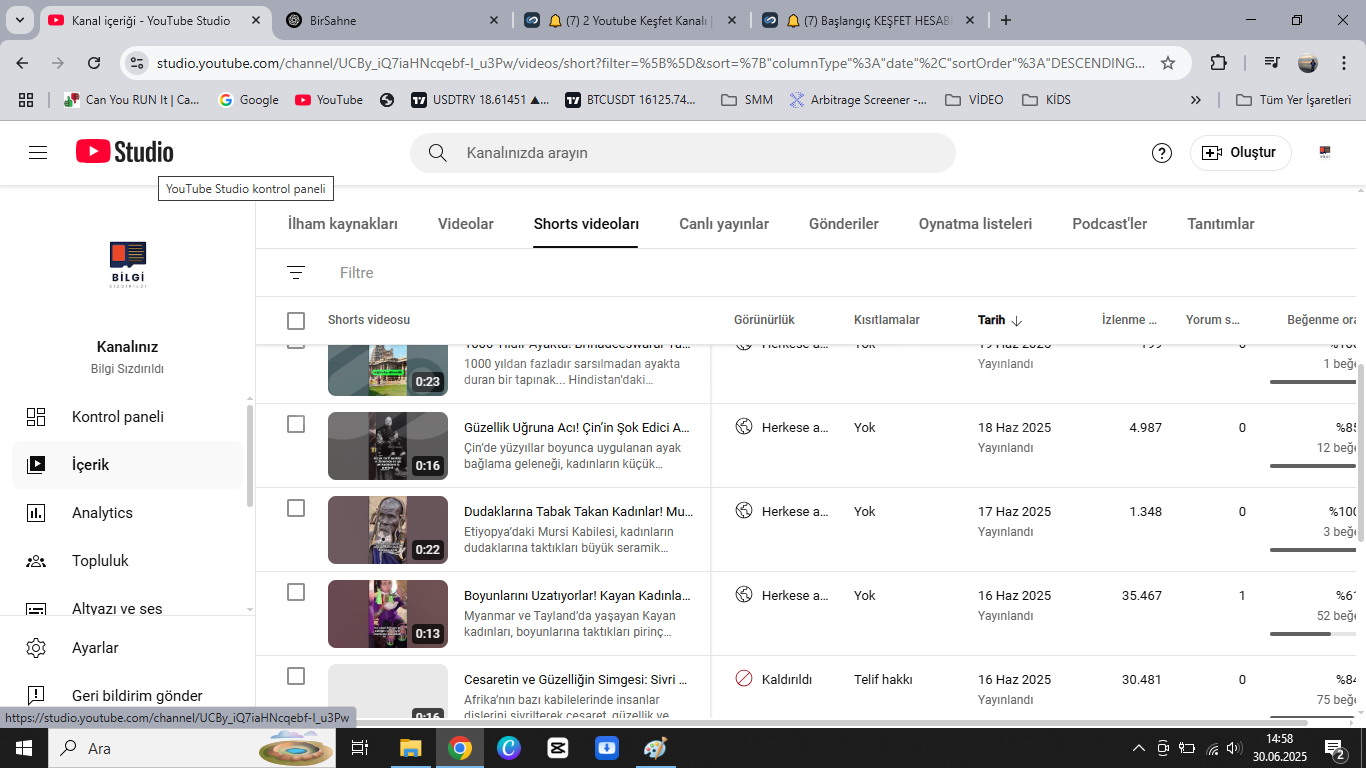
Task: Click the YouTube Studio logo
Action: click(x=125, y=152)
